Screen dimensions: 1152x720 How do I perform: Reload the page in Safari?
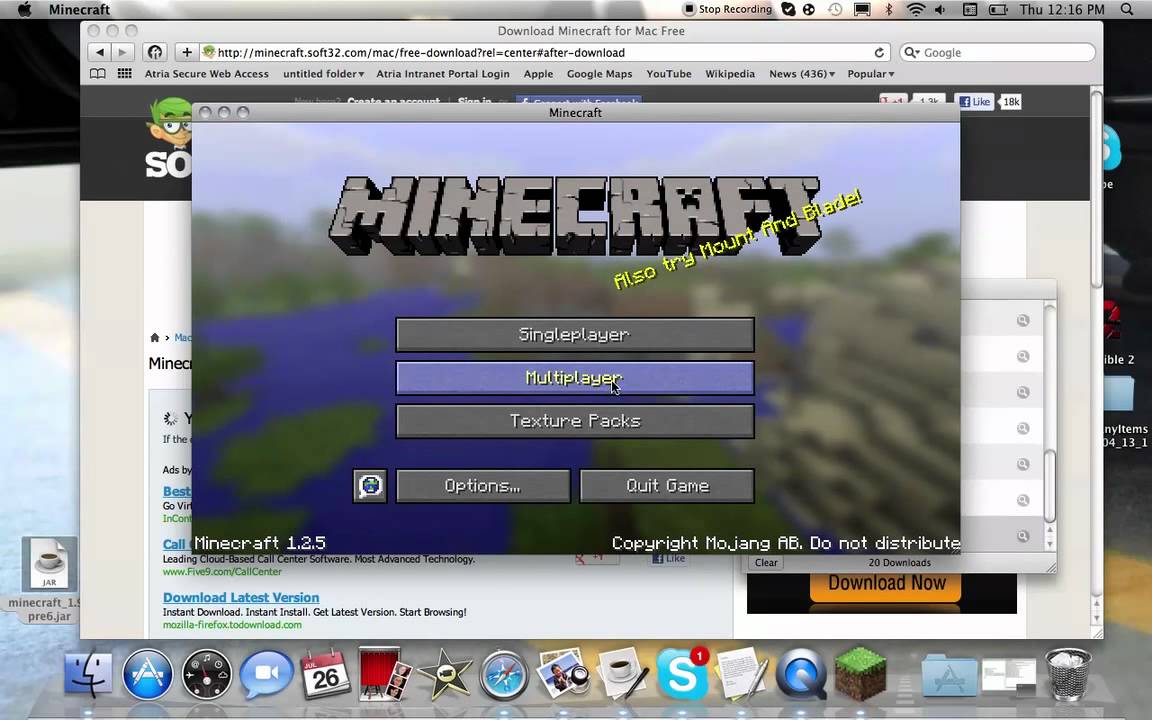pyautogui.click(x=879, y=53)
